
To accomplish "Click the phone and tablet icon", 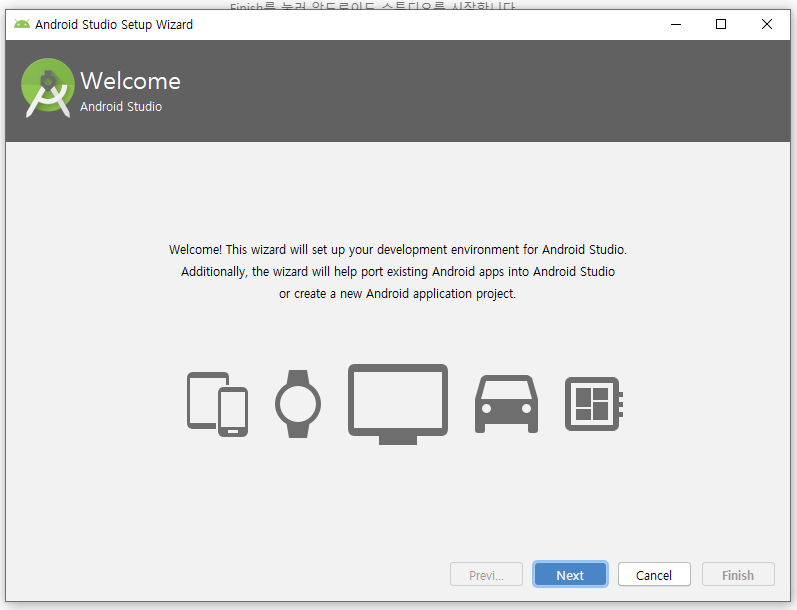I will point(218,404).
